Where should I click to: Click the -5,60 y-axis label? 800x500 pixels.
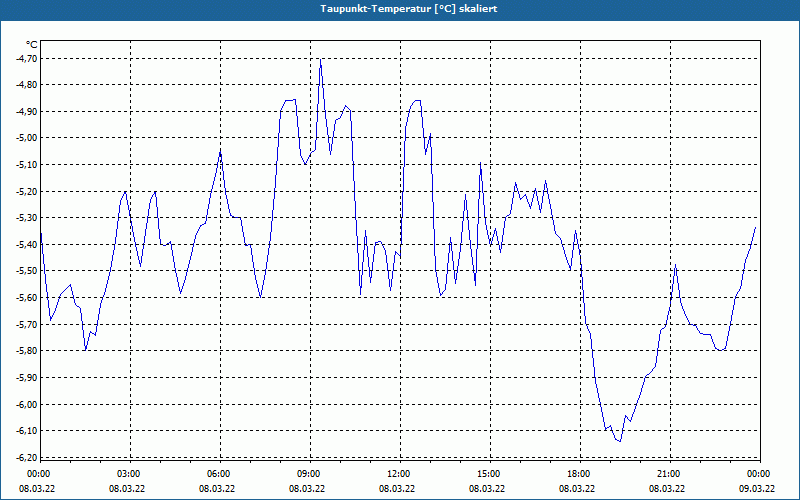click(27, 297)
